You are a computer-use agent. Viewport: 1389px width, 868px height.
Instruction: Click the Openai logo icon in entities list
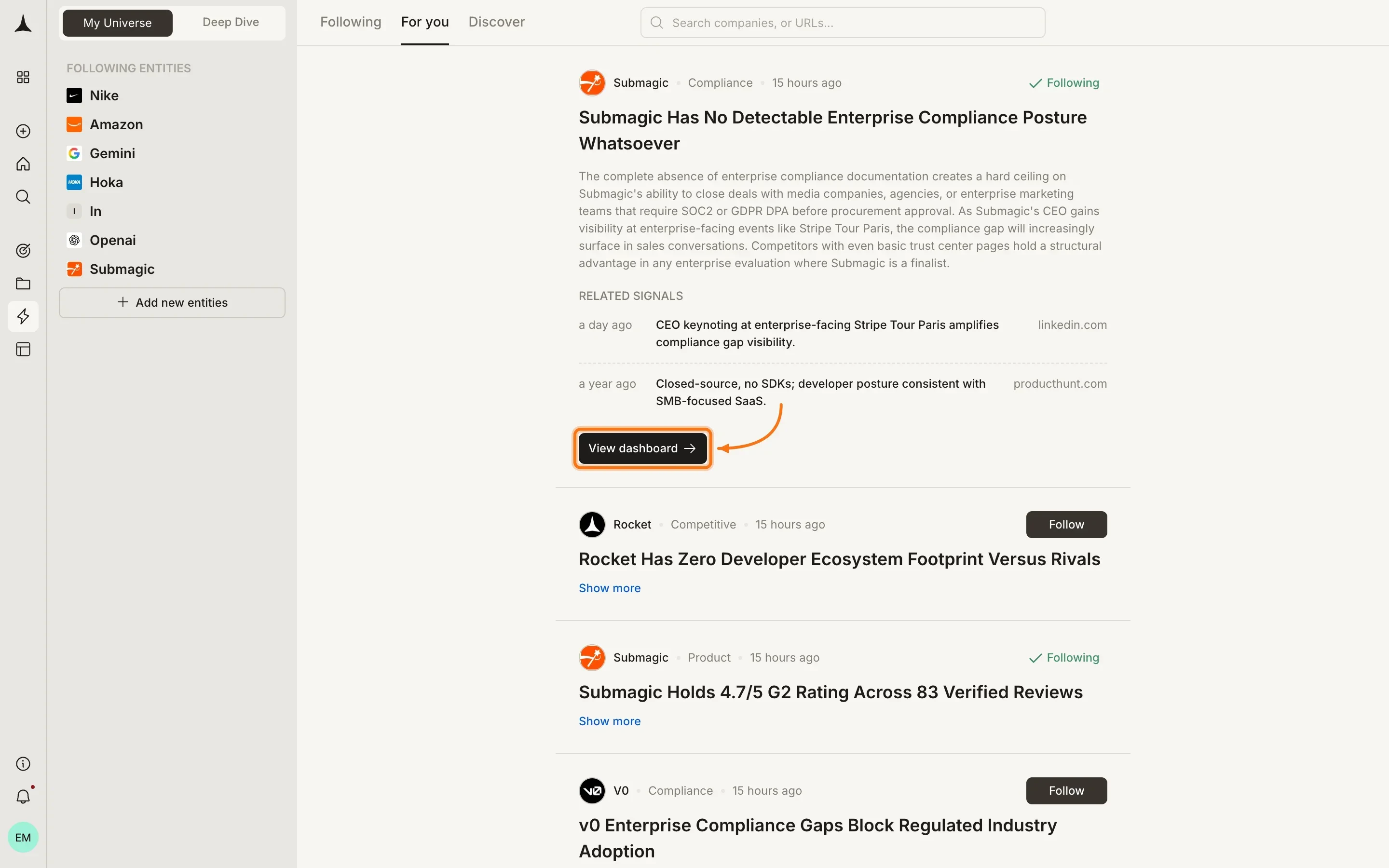tap(74, 240)
